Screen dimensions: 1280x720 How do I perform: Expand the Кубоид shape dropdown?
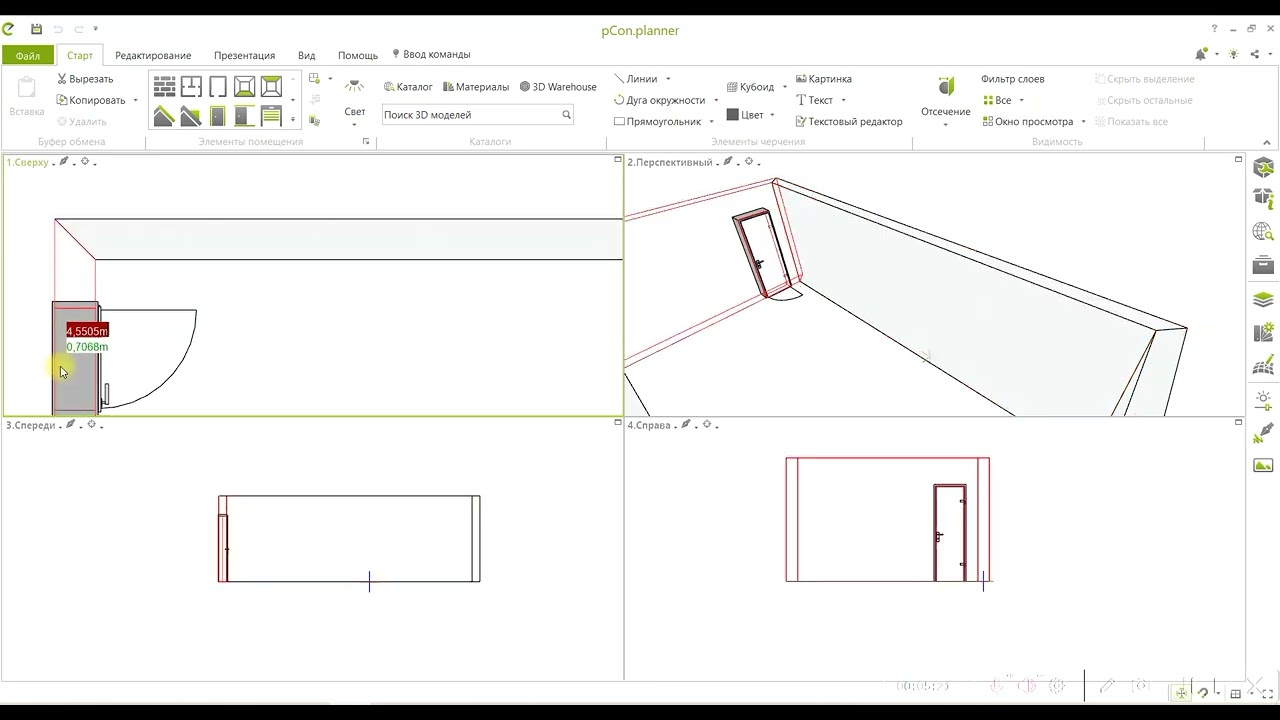(784, 87)
